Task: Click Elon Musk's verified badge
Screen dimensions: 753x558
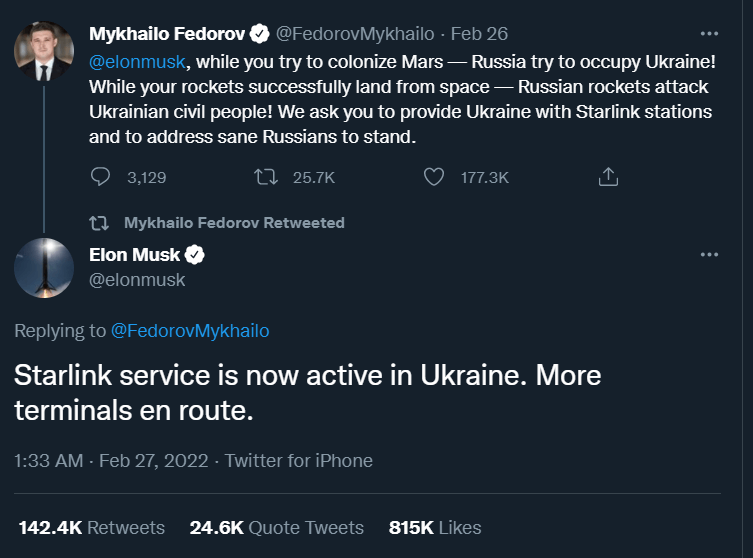Action: point(195,255)
